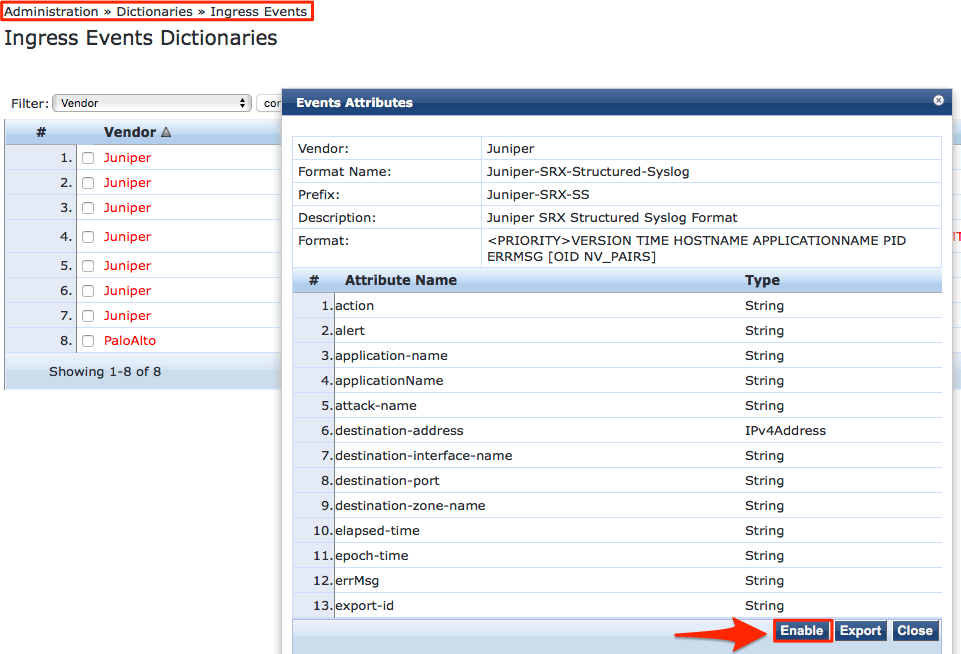
Task: Tick checkbox for row 5 Juniper
Action: point(88,266)
